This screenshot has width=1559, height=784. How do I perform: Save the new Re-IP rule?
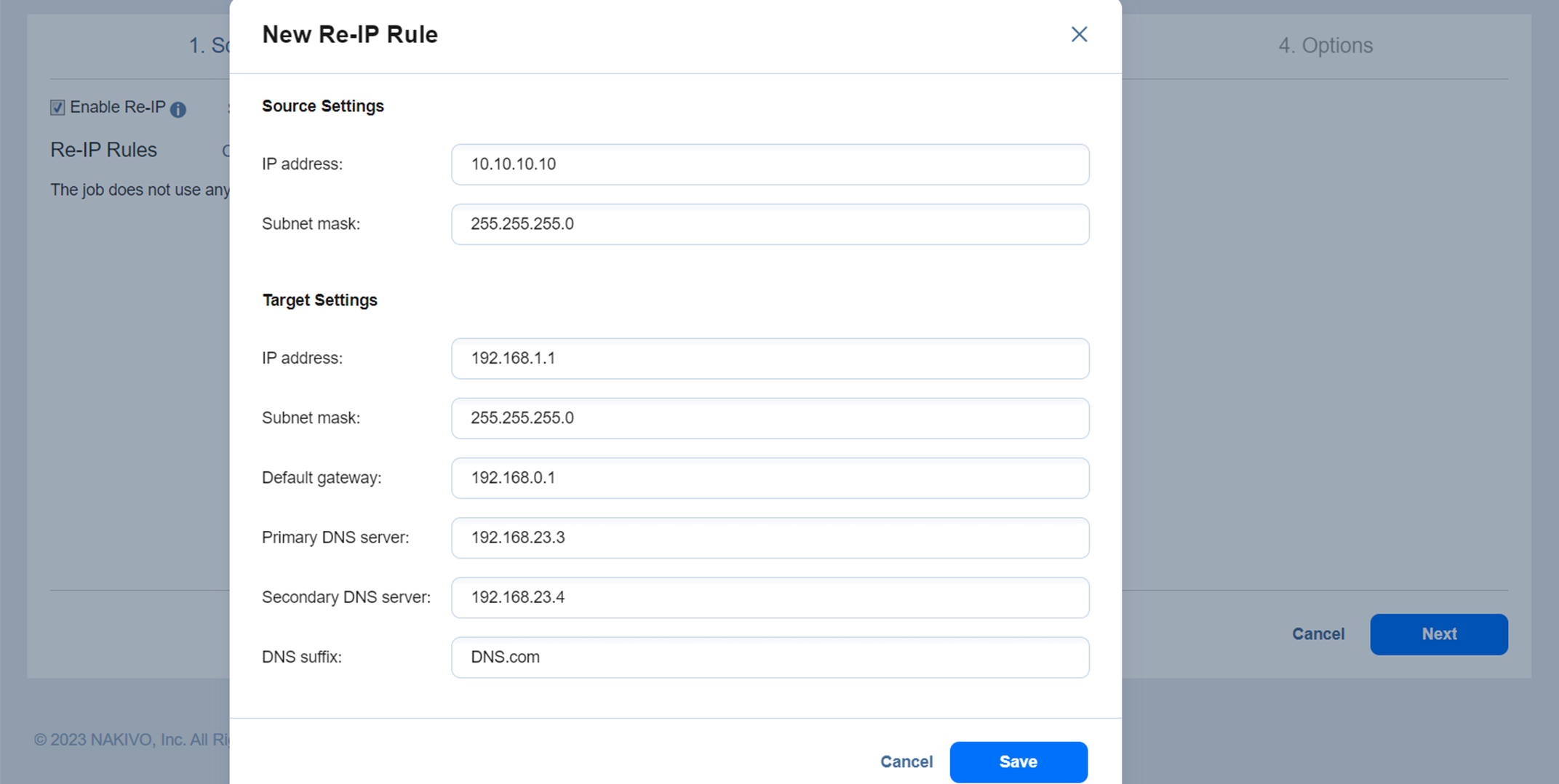click(x=1018, y=761)
